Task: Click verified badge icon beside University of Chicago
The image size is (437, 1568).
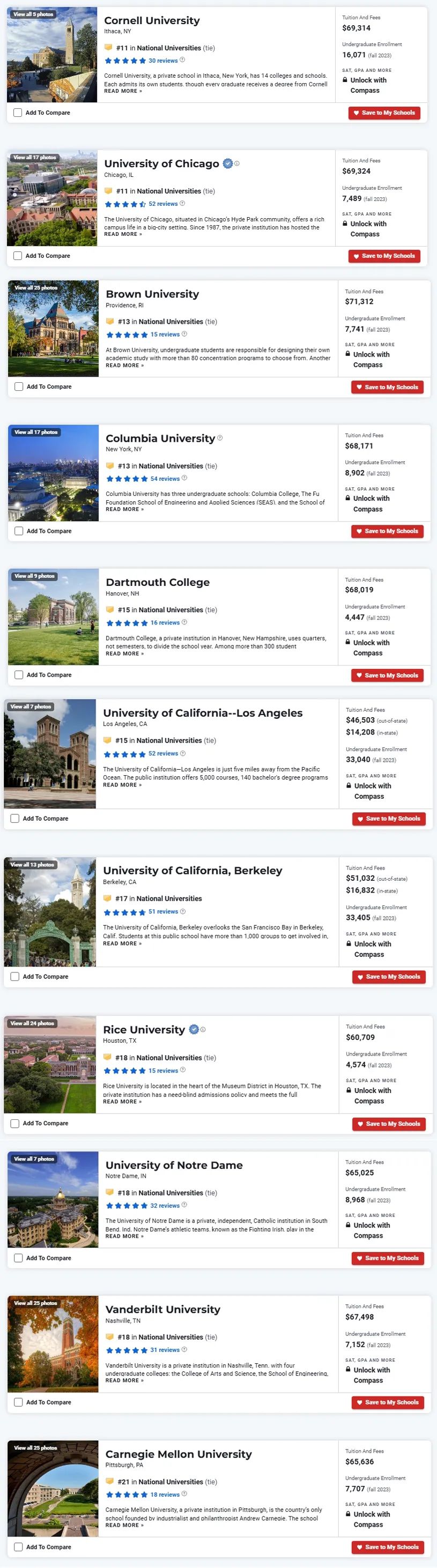Action: pos(228,163)
